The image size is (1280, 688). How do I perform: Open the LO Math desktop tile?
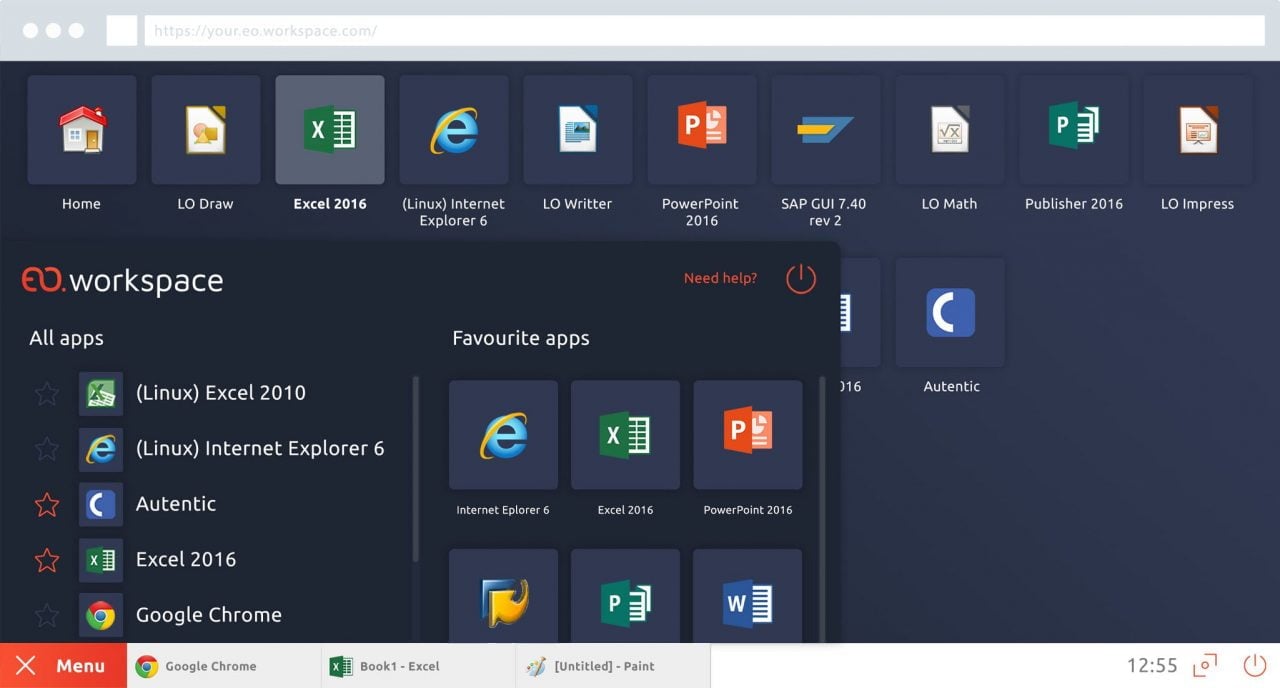(950, 130)
